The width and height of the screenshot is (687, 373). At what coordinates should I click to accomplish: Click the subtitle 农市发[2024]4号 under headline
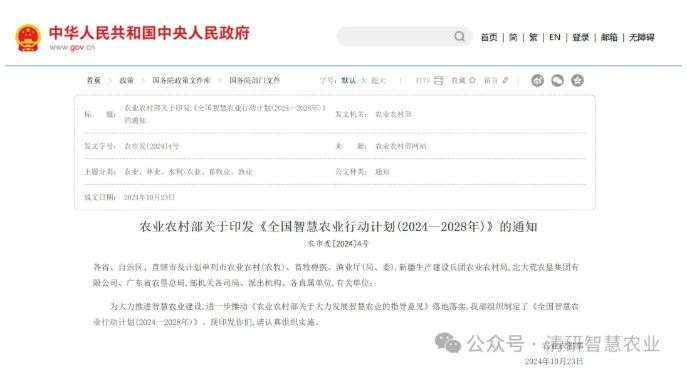tap(338, 244)
